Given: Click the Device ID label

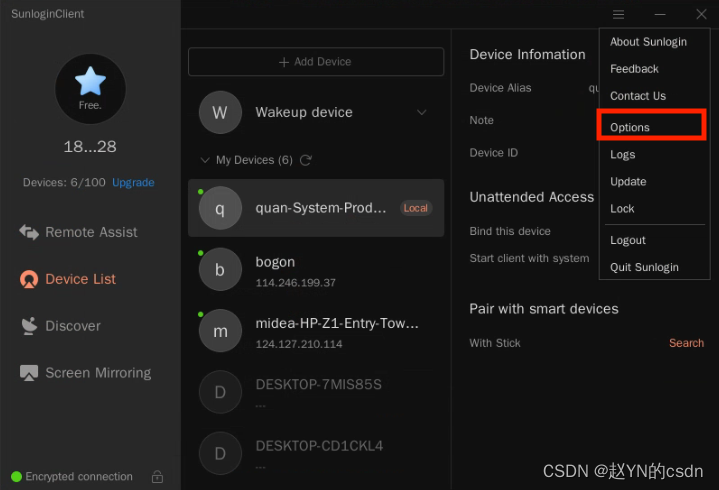Looking at the screenshot, I should pos(493,153).
